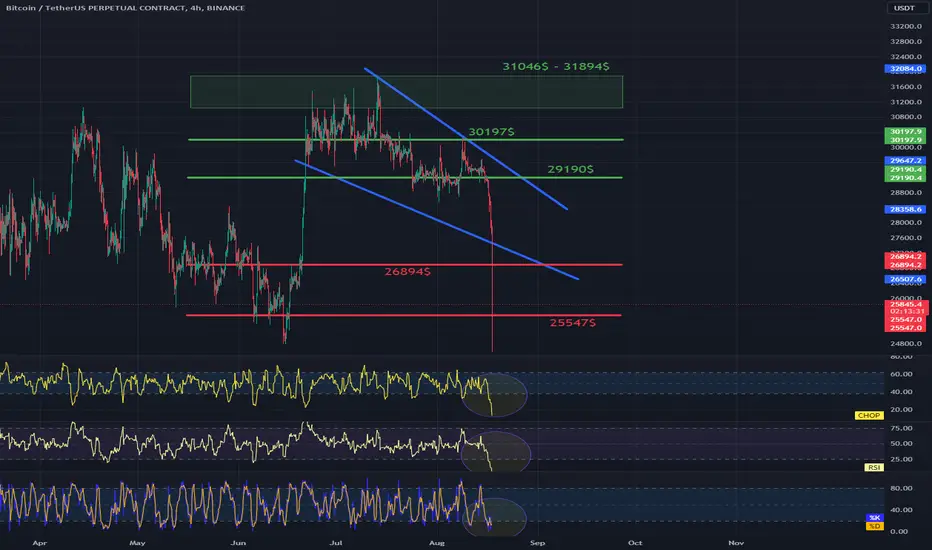Click the 60.00 level on CHOP scale
This screenshot has width=932, height=550.
(902, 375)
